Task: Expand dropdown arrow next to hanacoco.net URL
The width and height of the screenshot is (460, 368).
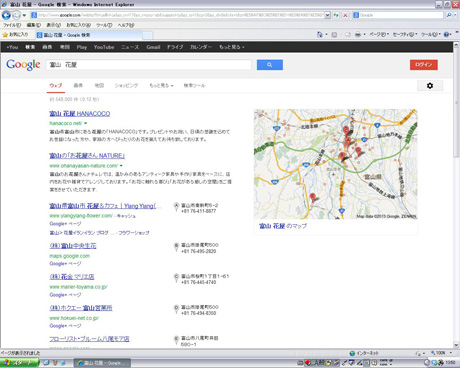Action: pyautogui.click(x=86, y=123)
